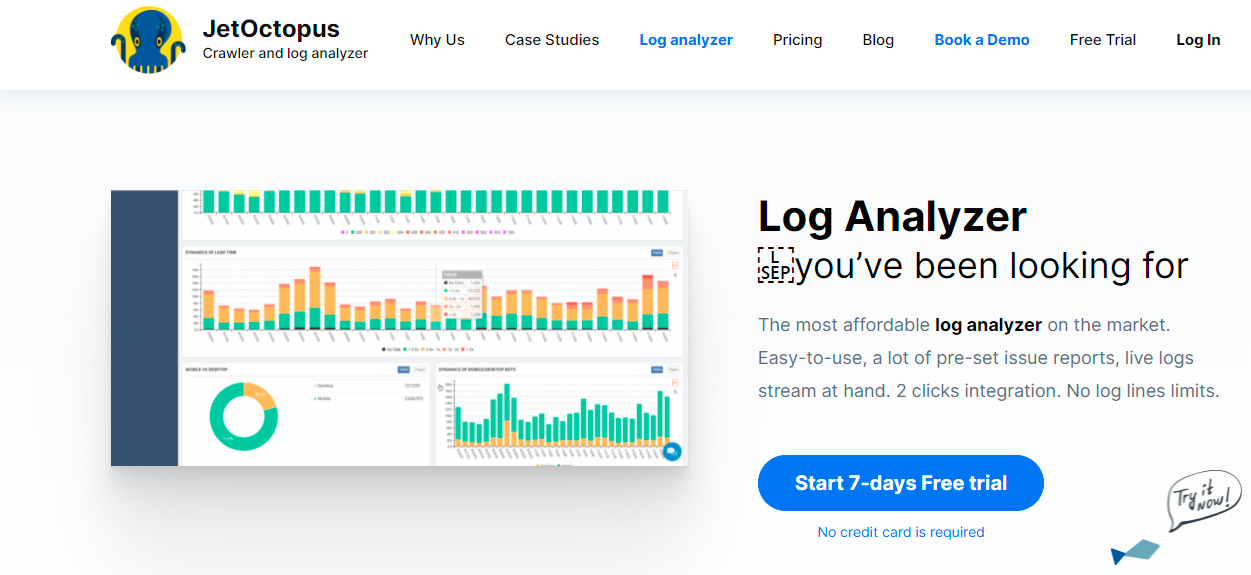Click the Log Analyzer heading
This screenshot has width=1251, height=575.
pos(892,217)
